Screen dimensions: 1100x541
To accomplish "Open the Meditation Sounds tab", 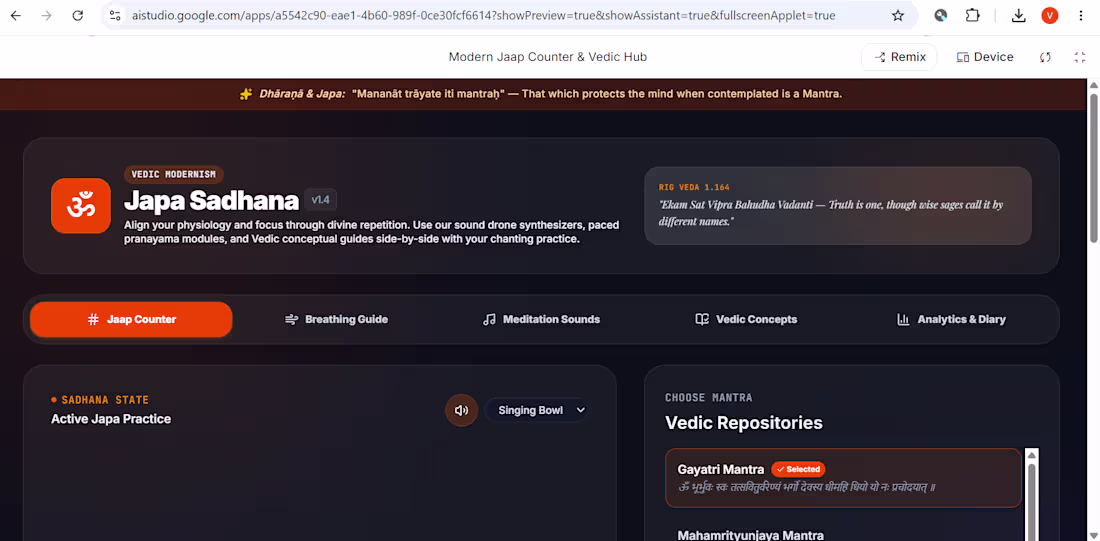I will [x=541, y=319].
